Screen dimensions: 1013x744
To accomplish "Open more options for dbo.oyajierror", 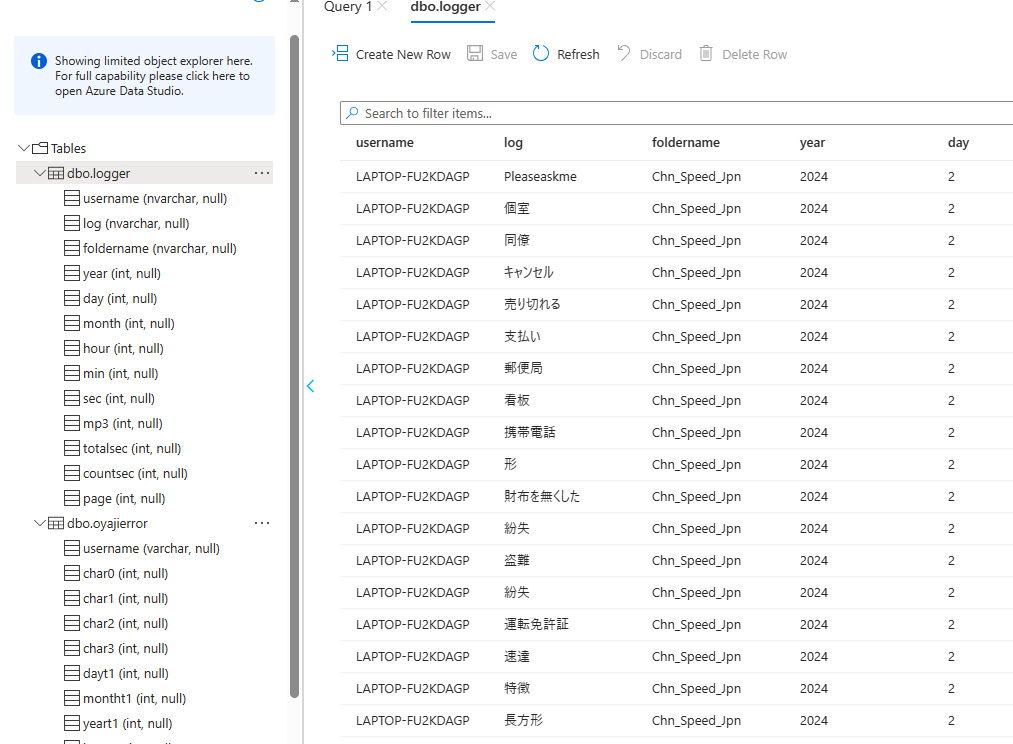I will [262, 523].
